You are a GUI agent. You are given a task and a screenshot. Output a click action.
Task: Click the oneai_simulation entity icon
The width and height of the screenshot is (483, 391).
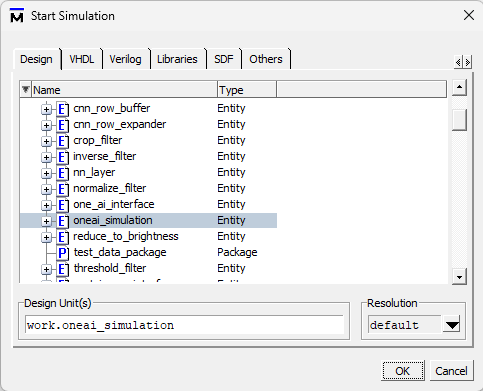pos(62,221)
